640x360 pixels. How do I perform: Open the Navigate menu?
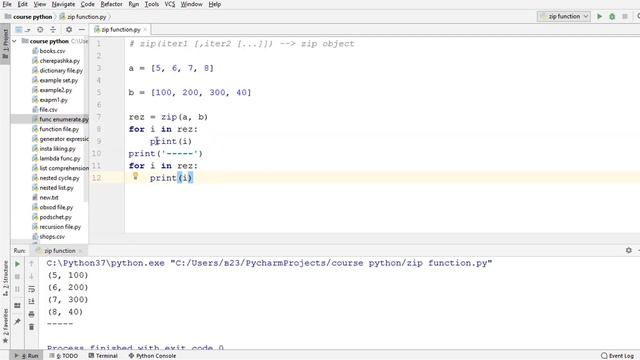pos(63,4)
